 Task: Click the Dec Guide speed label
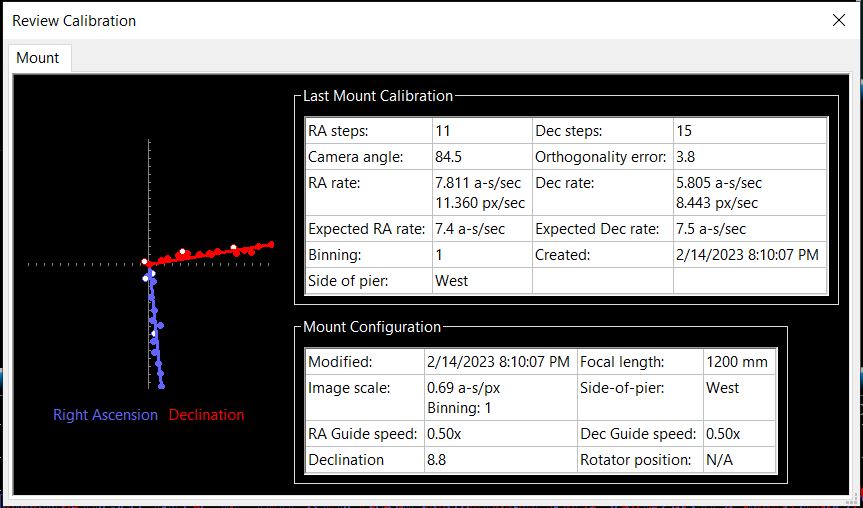(x=638, y=434)
